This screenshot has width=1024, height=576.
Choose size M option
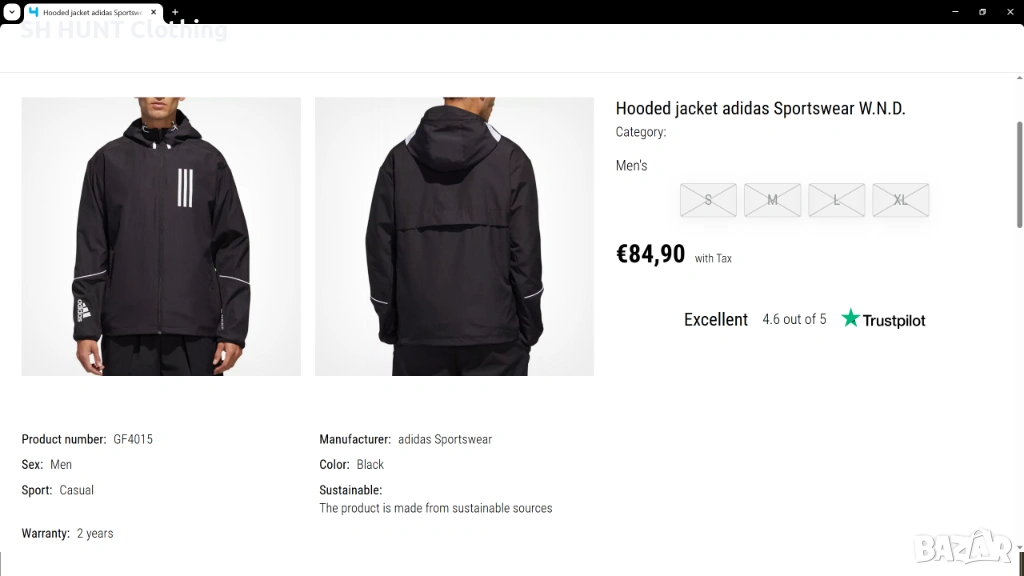(772, 200)
